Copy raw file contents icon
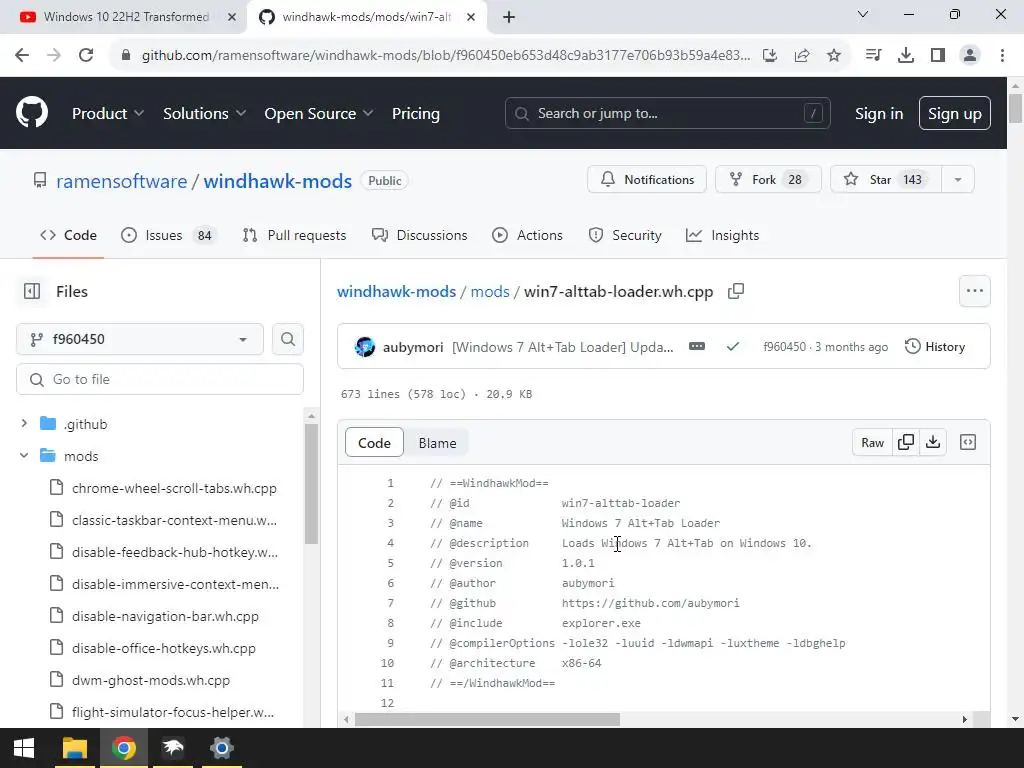 [906, 443]
